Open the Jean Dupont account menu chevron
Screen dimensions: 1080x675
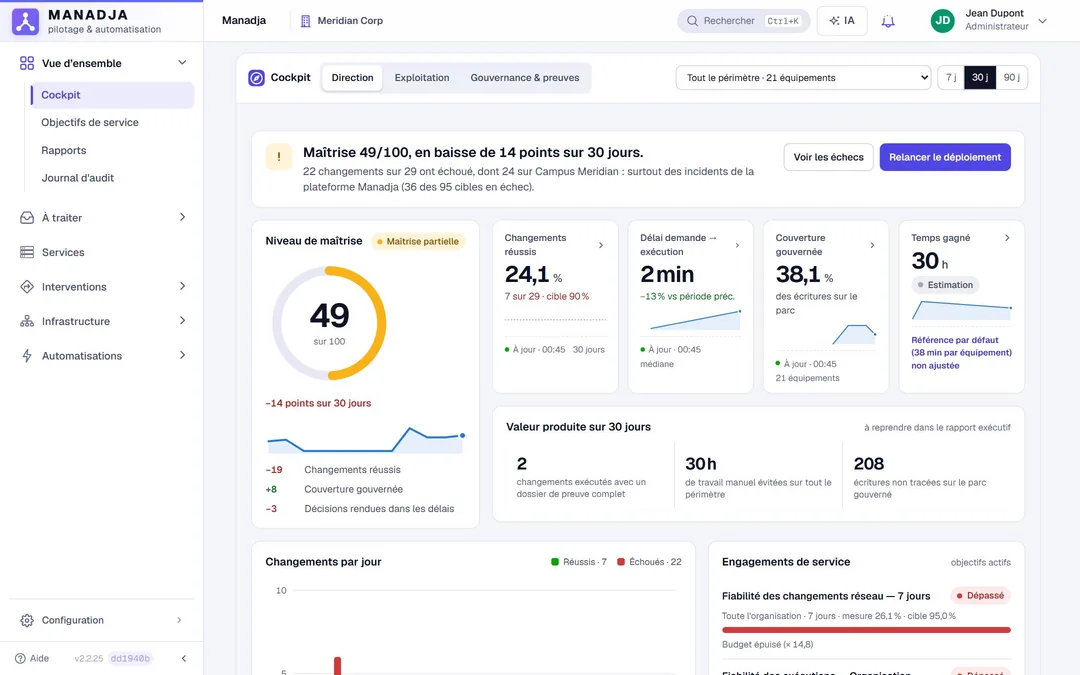pos(1043,21)
